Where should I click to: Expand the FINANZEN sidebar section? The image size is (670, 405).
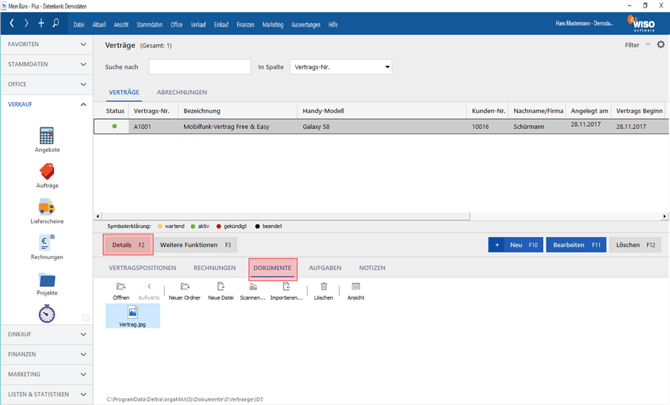pyautogui.click(x=46, y=354)
